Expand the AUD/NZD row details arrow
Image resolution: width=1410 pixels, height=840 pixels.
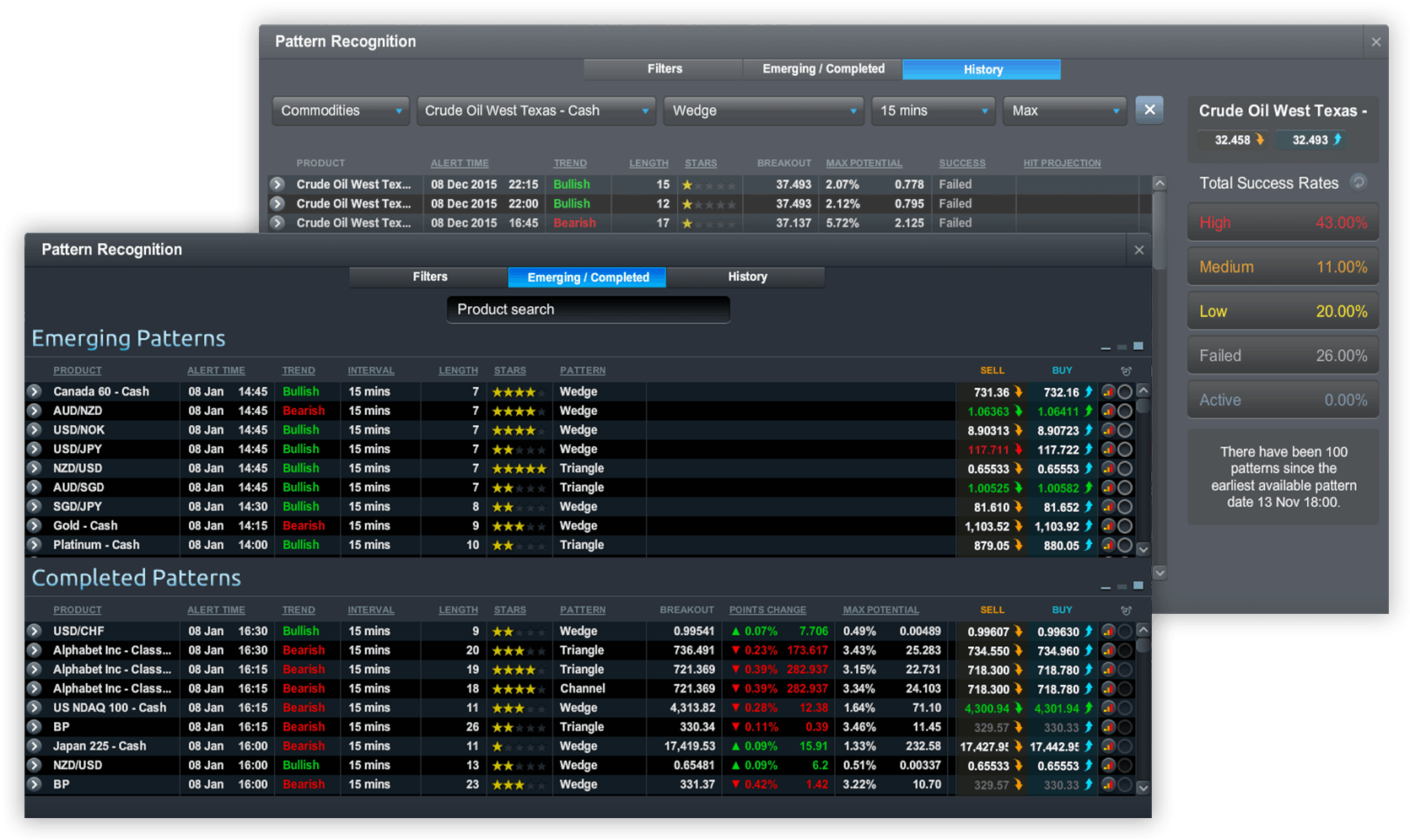[x=34, y=411]
